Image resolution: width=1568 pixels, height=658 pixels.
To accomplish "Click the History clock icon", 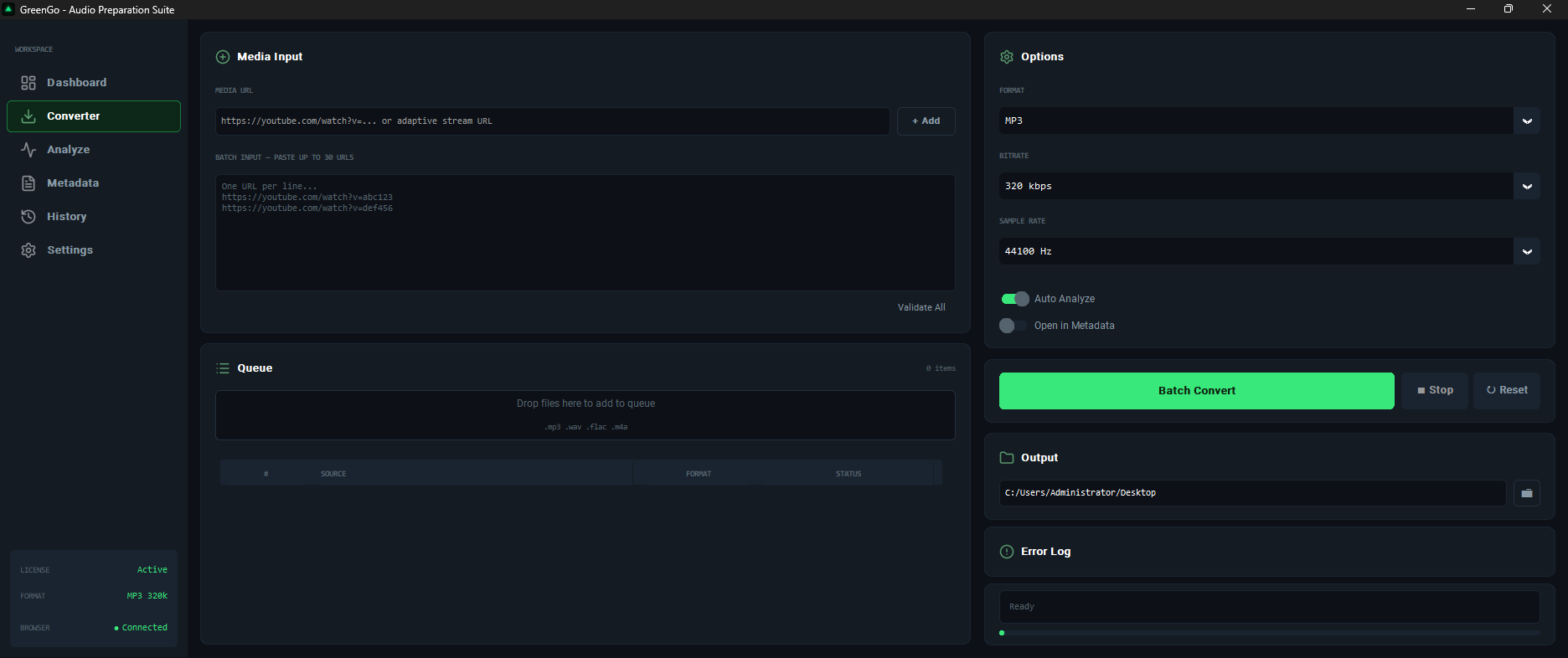I will (28, 217).
